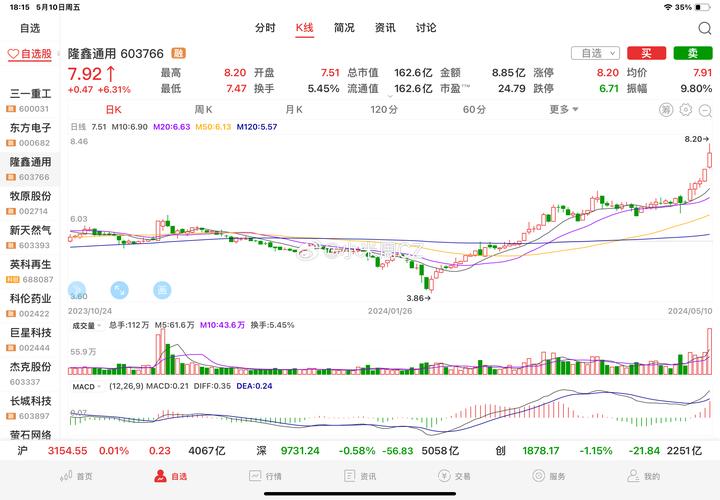720x500 pixels.
Task: Switch chart period to 60分
Action: (474, 109)
